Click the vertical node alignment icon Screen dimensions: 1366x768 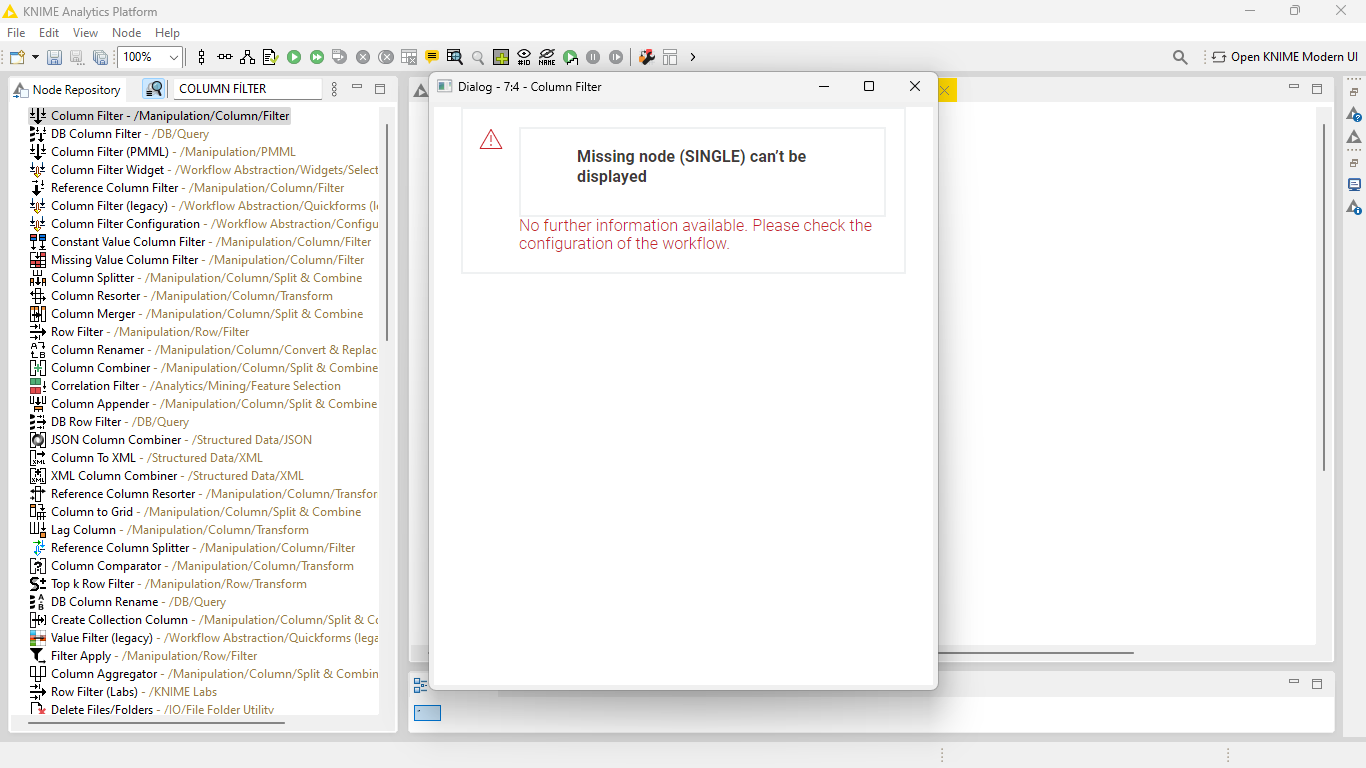[x=201, y=57]
